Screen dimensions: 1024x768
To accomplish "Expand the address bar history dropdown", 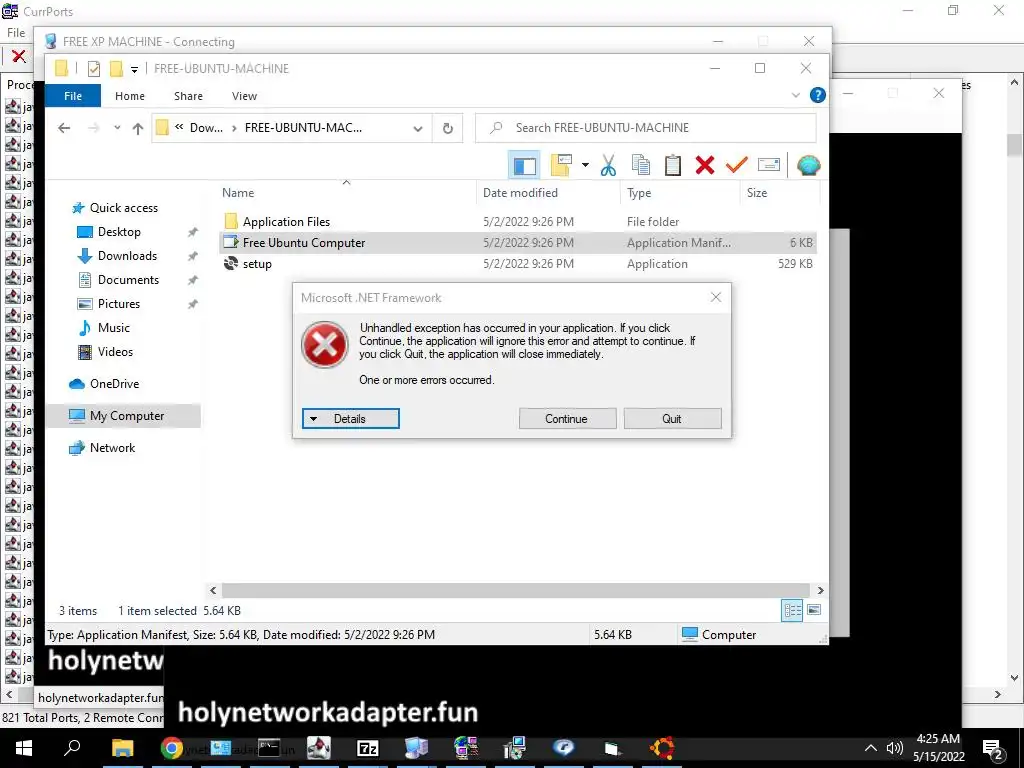I will coord(417,128).
